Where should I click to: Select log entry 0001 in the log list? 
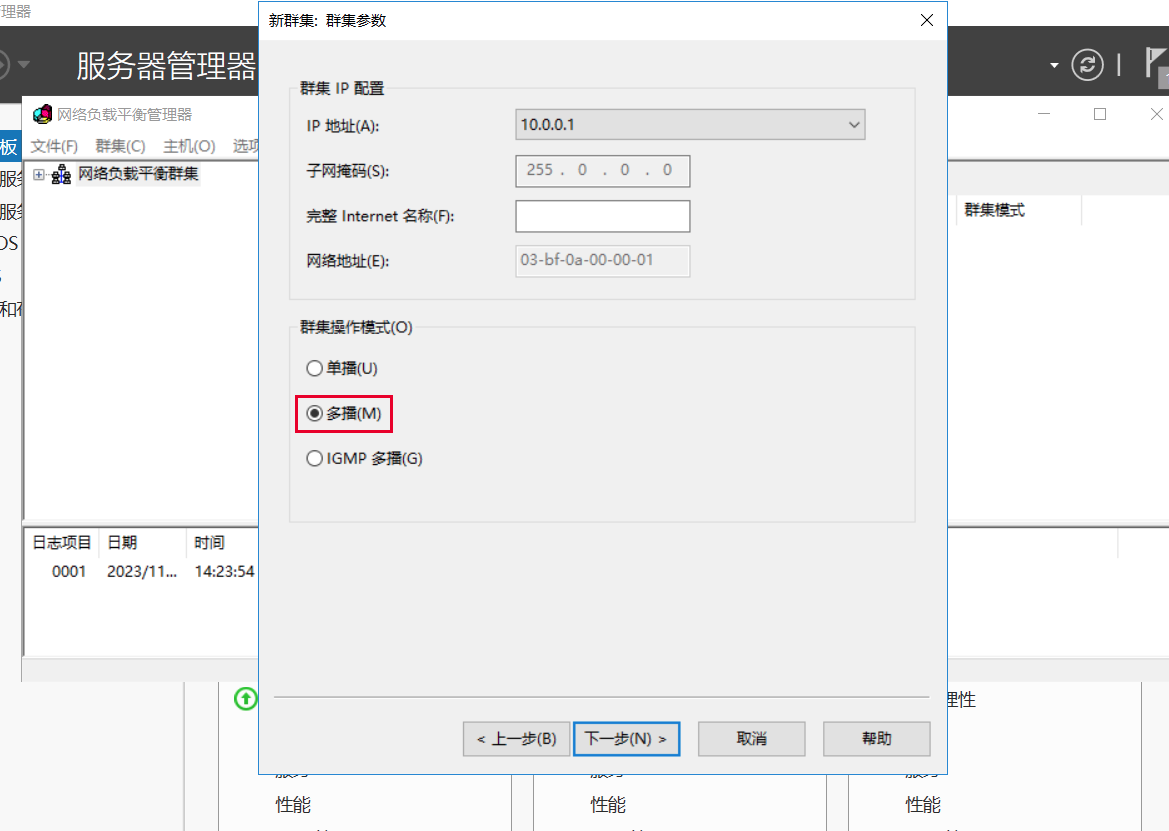pos(69,572)
